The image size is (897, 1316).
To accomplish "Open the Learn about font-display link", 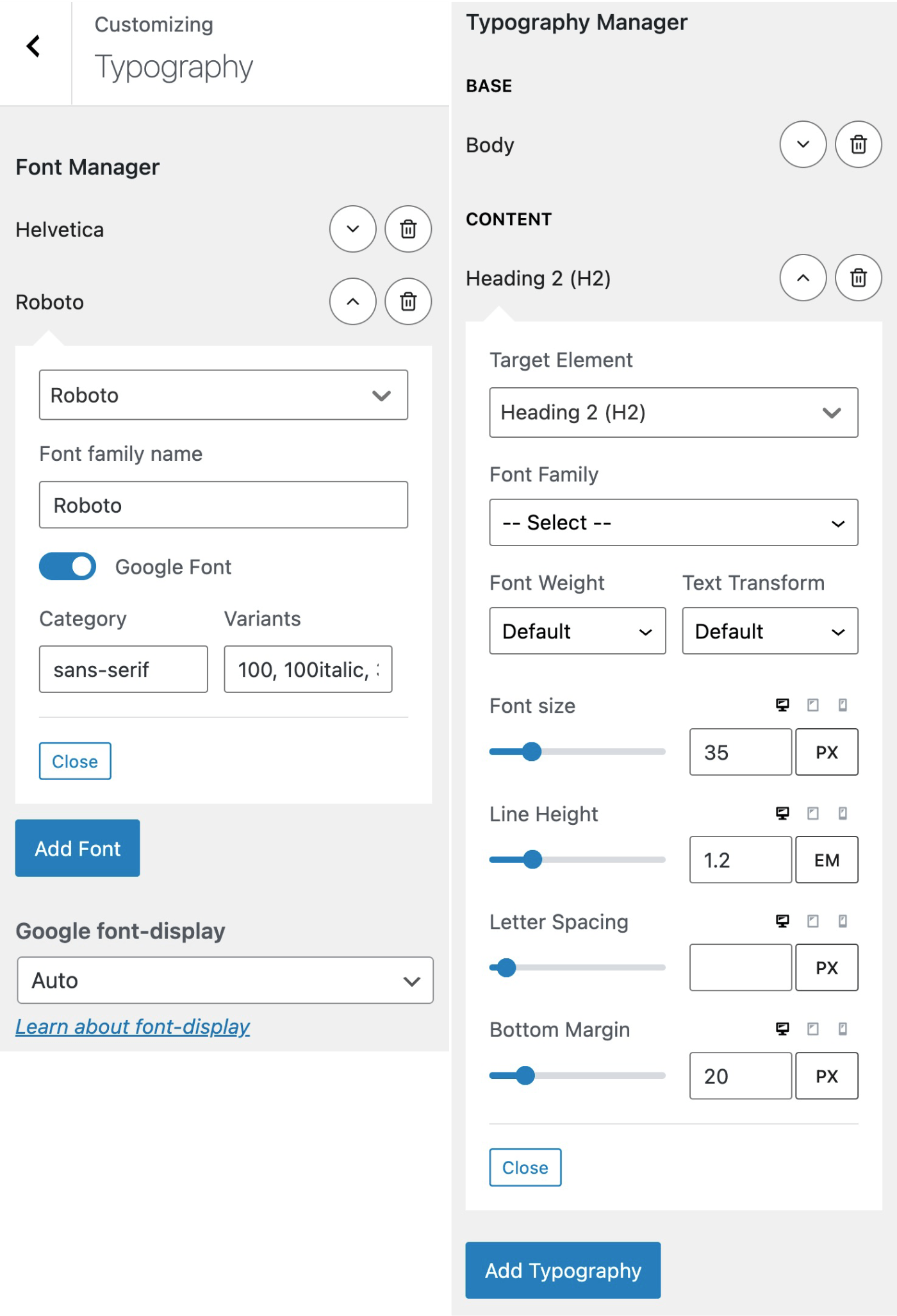I will click(133, 1027).
